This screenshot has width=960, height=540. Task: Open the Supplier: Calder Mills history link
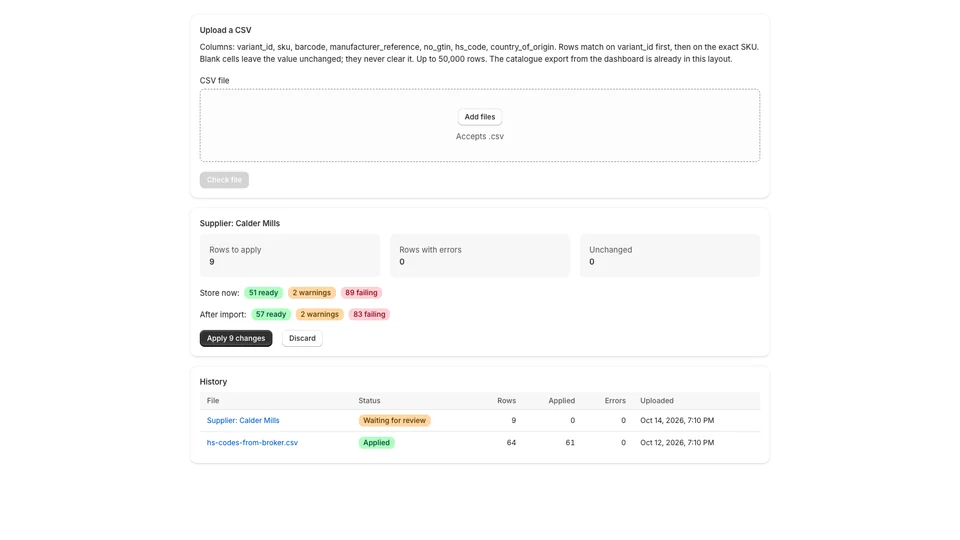click(x=243, y=421)
